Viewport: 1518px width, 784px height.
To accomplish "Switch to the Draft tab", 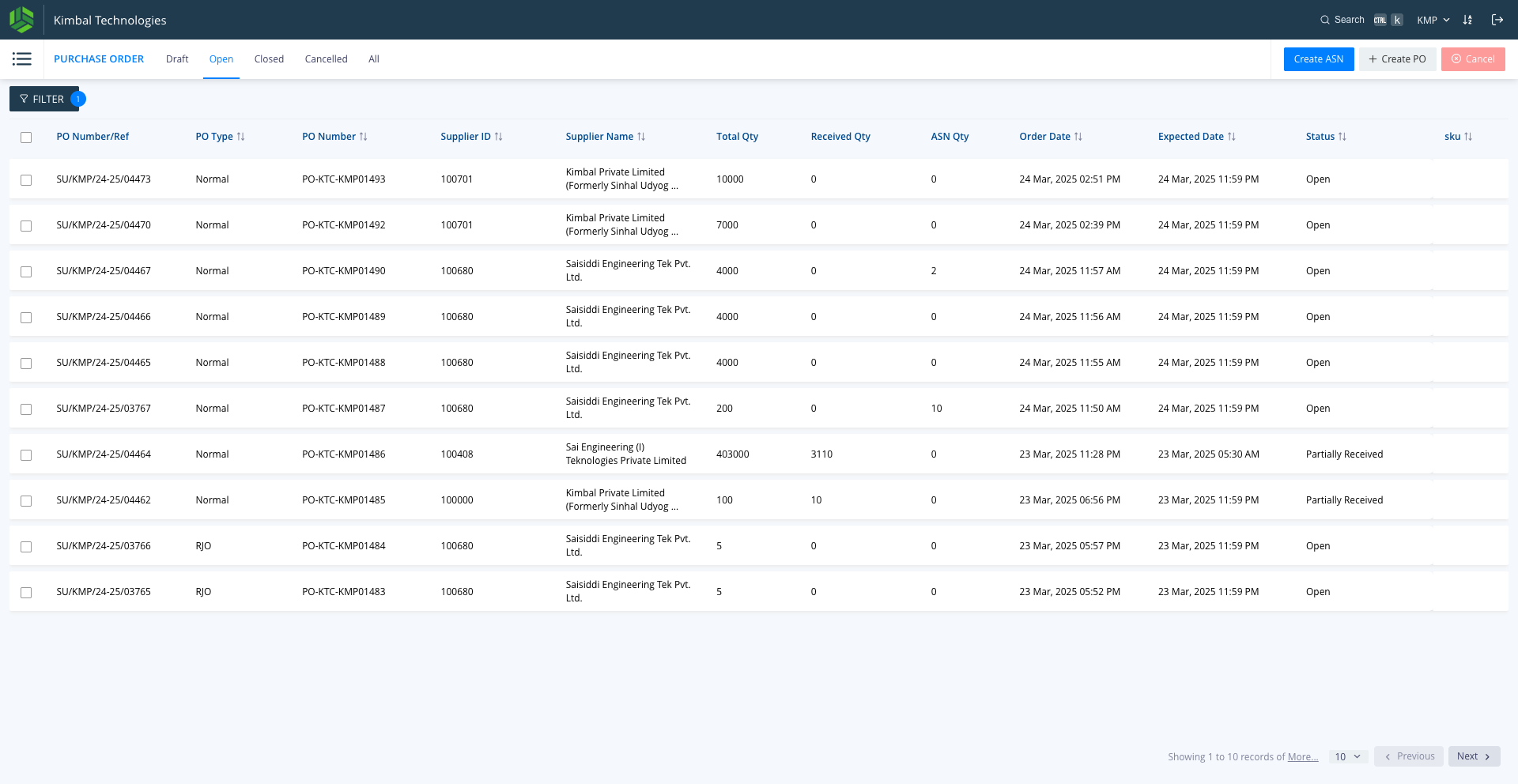I will coord(177,59).
